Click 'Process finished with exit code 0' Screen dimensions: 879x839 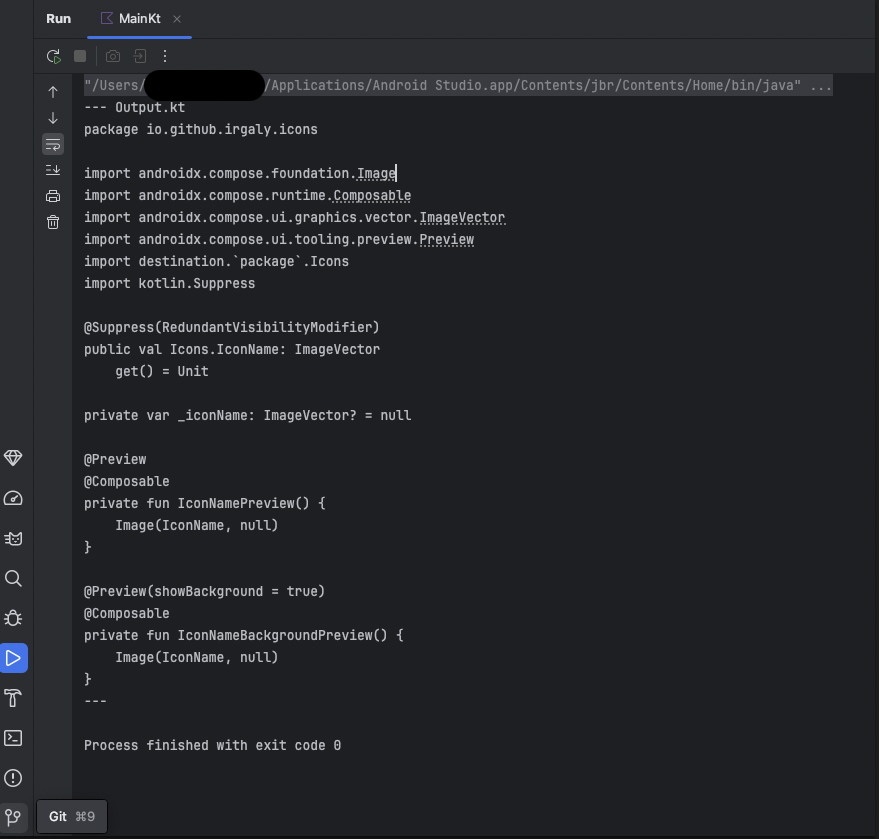click(212, 745)
